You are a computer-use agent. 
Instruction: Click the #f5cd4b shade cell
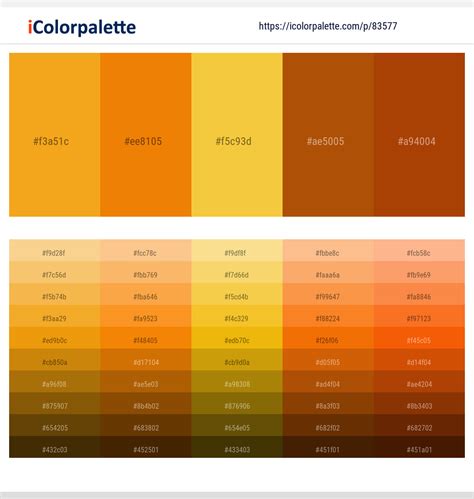[x=237, y=294]
